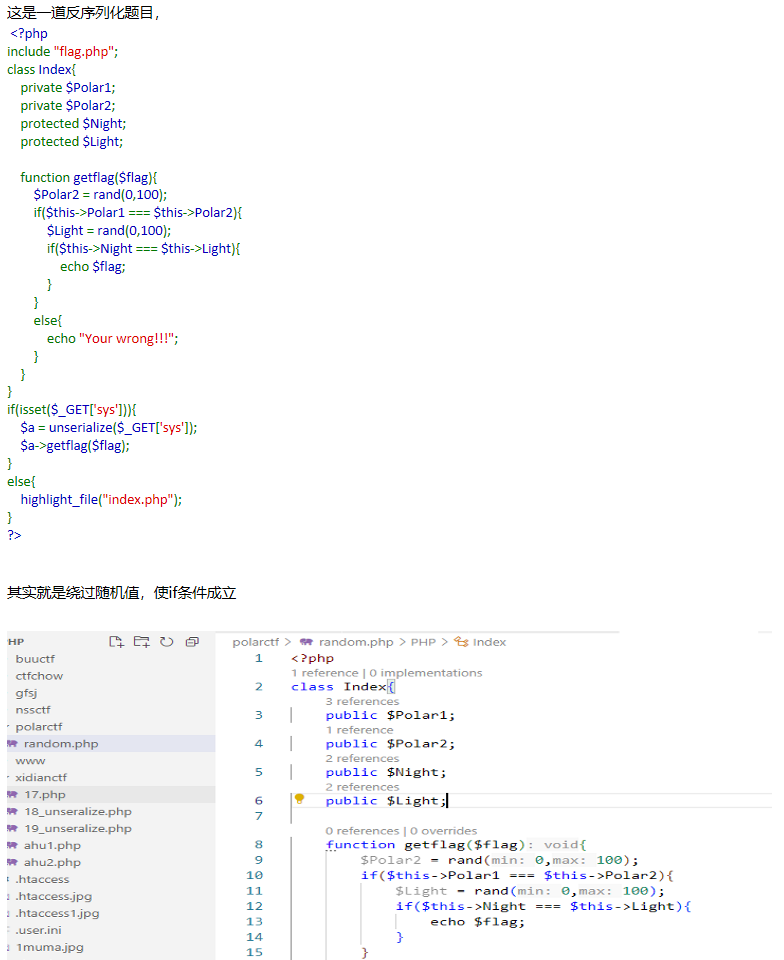This screenshot has height=960, width=784.
Task: Click '1 reference' code lens above class Index
Action: (324, 673)
